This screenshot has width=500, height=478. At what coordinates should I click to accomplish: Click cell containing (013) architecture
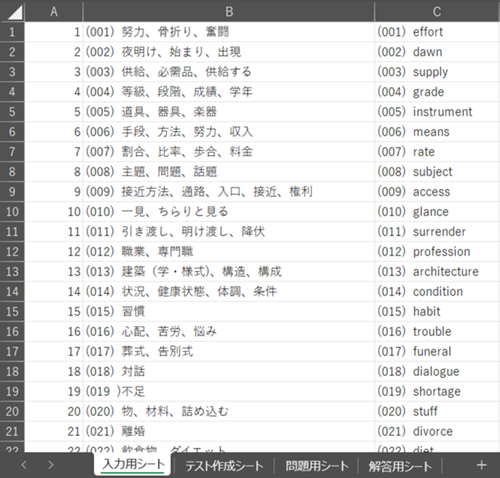[x=437, y=271]
